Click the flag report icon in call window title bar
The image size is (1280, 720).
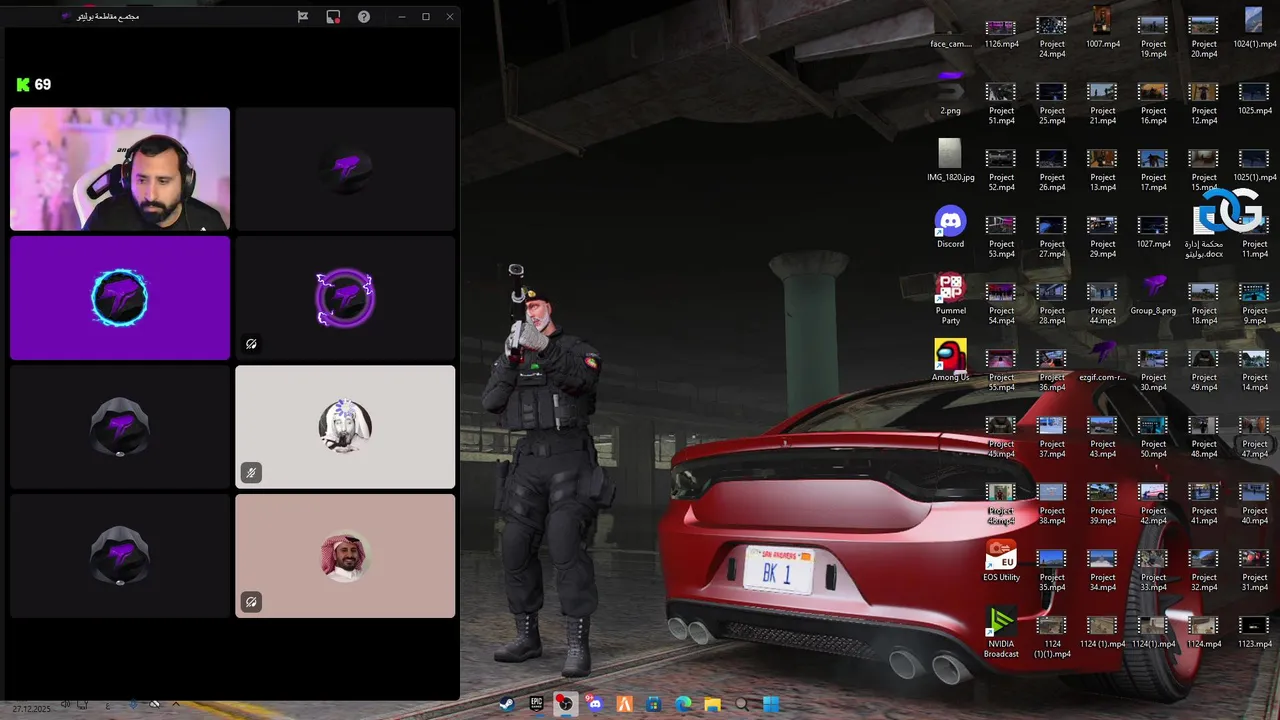[303, 16]
